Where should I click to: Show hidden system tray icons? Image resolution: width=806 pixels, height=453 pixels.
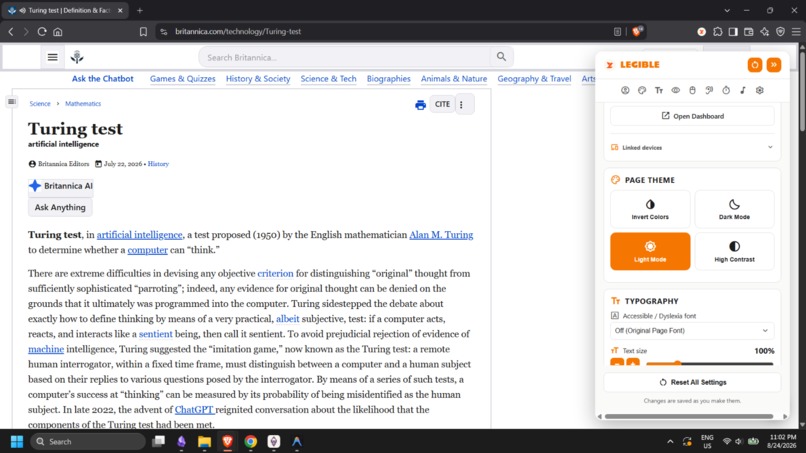[x=670, y=441]
